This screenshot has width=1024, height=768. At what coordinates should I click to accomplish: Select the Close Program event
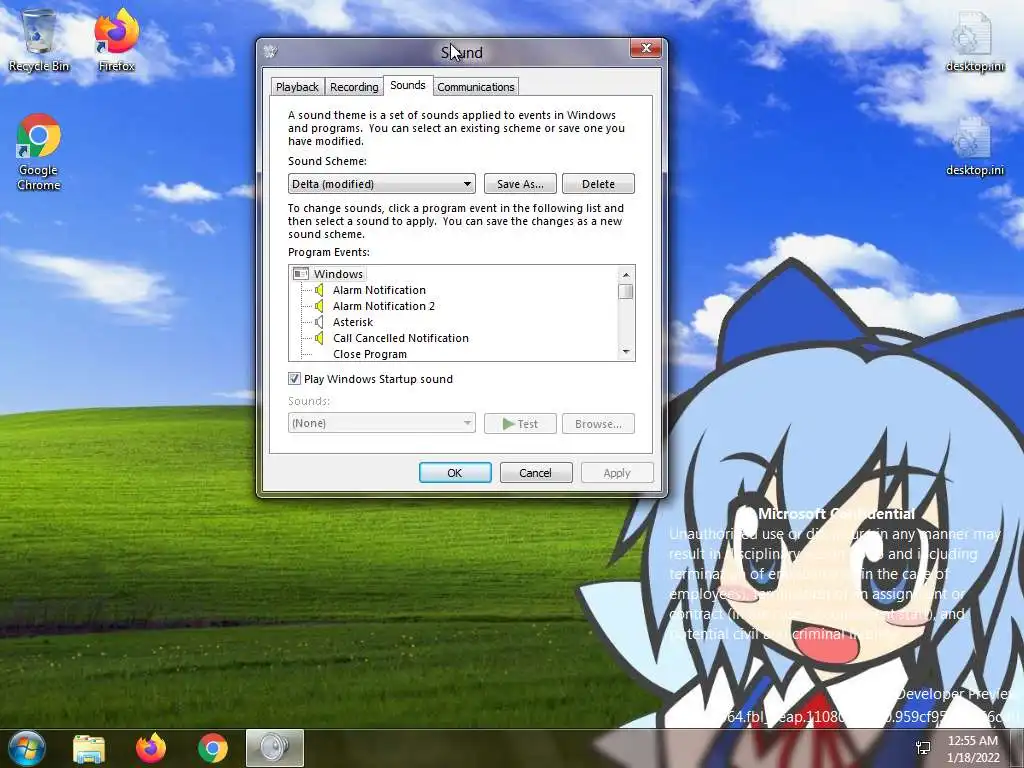370,354
